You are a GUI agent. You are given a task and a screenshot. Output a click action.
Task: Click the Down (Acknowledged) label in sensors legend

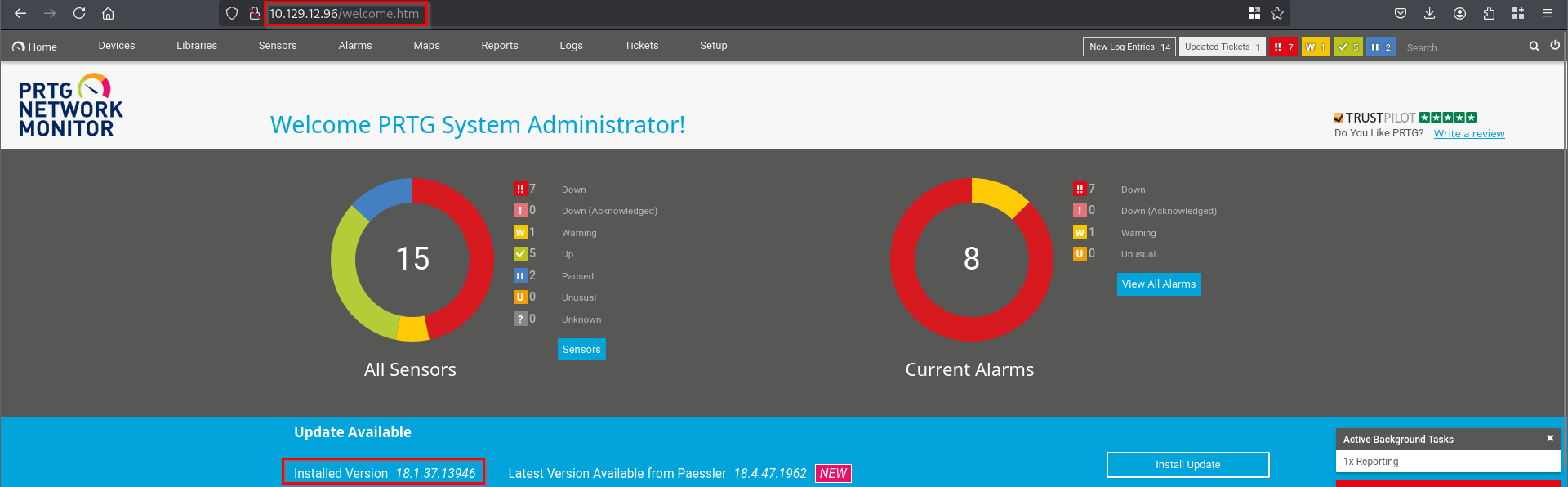coord(609,211)
